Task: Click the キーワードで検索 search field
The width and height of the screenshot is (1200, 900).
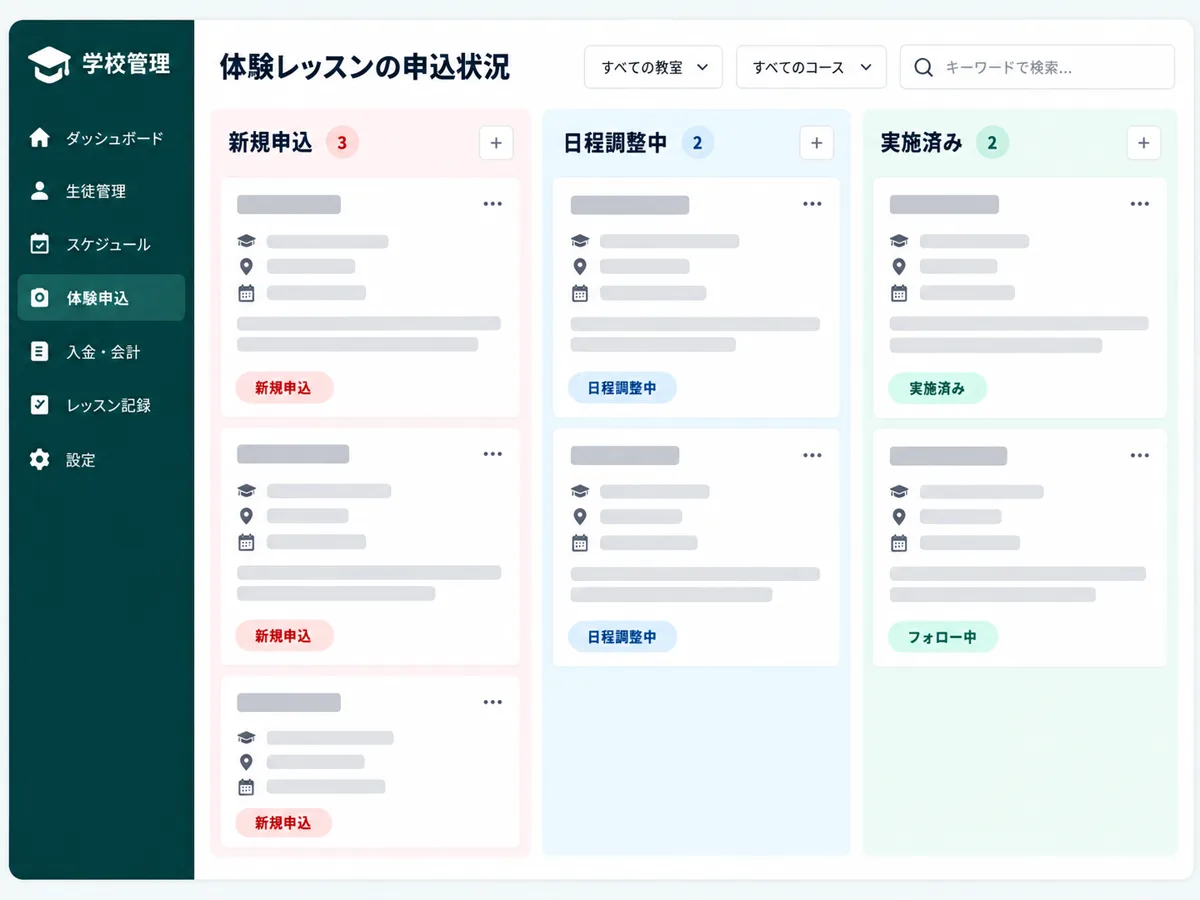Action: 1037,67
